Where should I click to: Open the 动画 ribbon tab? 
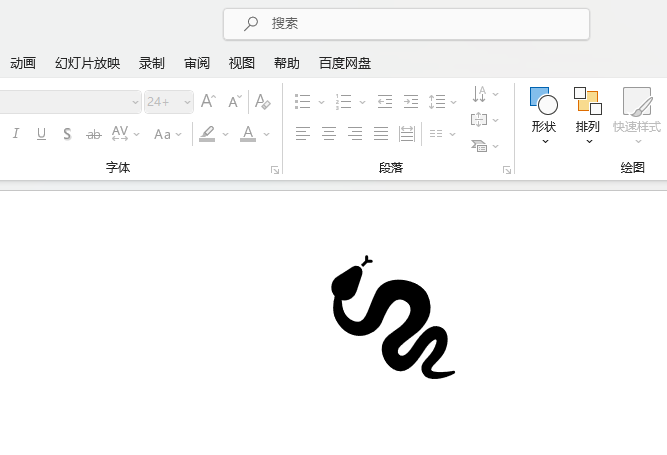coord(23,63)
